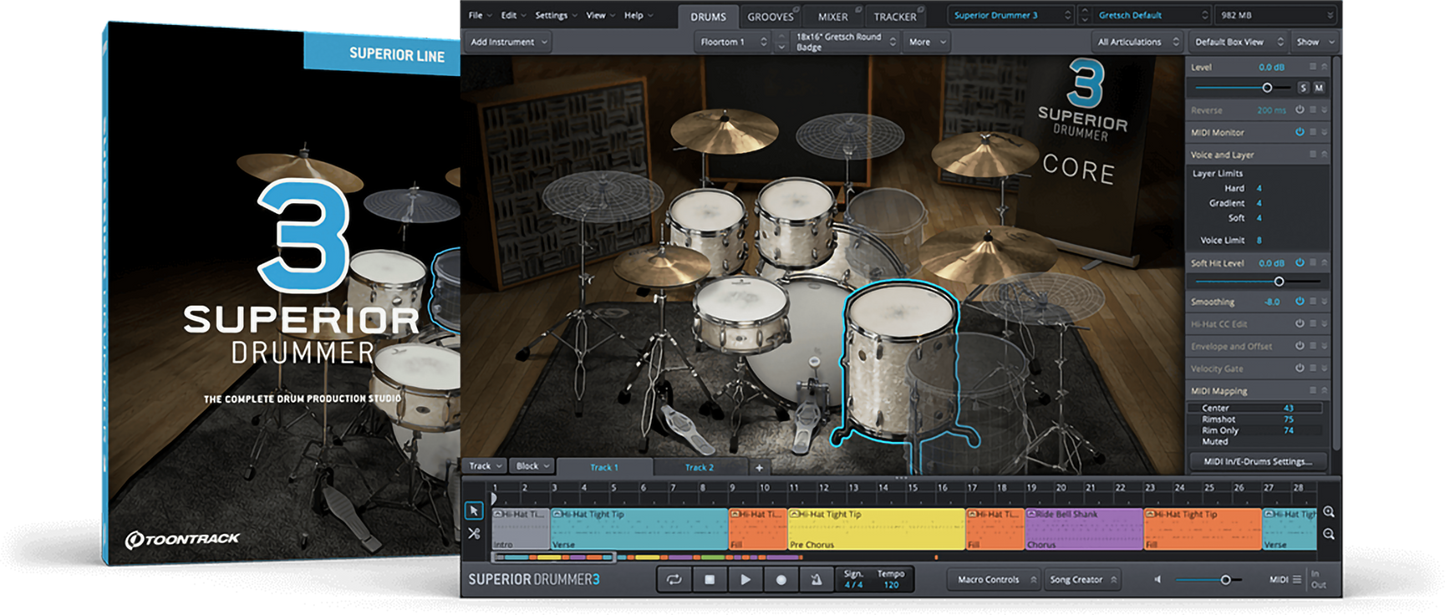The width and height of the screenshot is (1445, 615).
Task: Add a new track with plus icon
Action: point(759,467)
